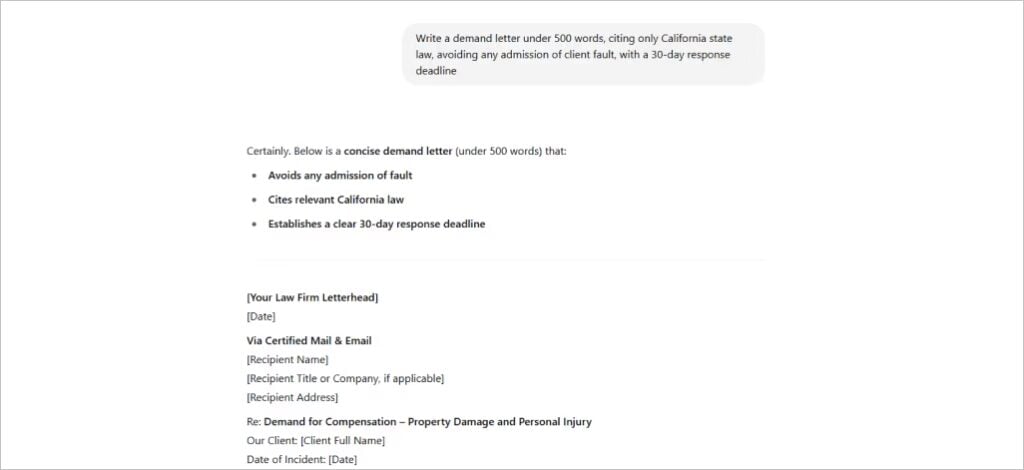
Task: Click the 'Demand for Compensation' subject heading
Action: (x=330, y=422)
